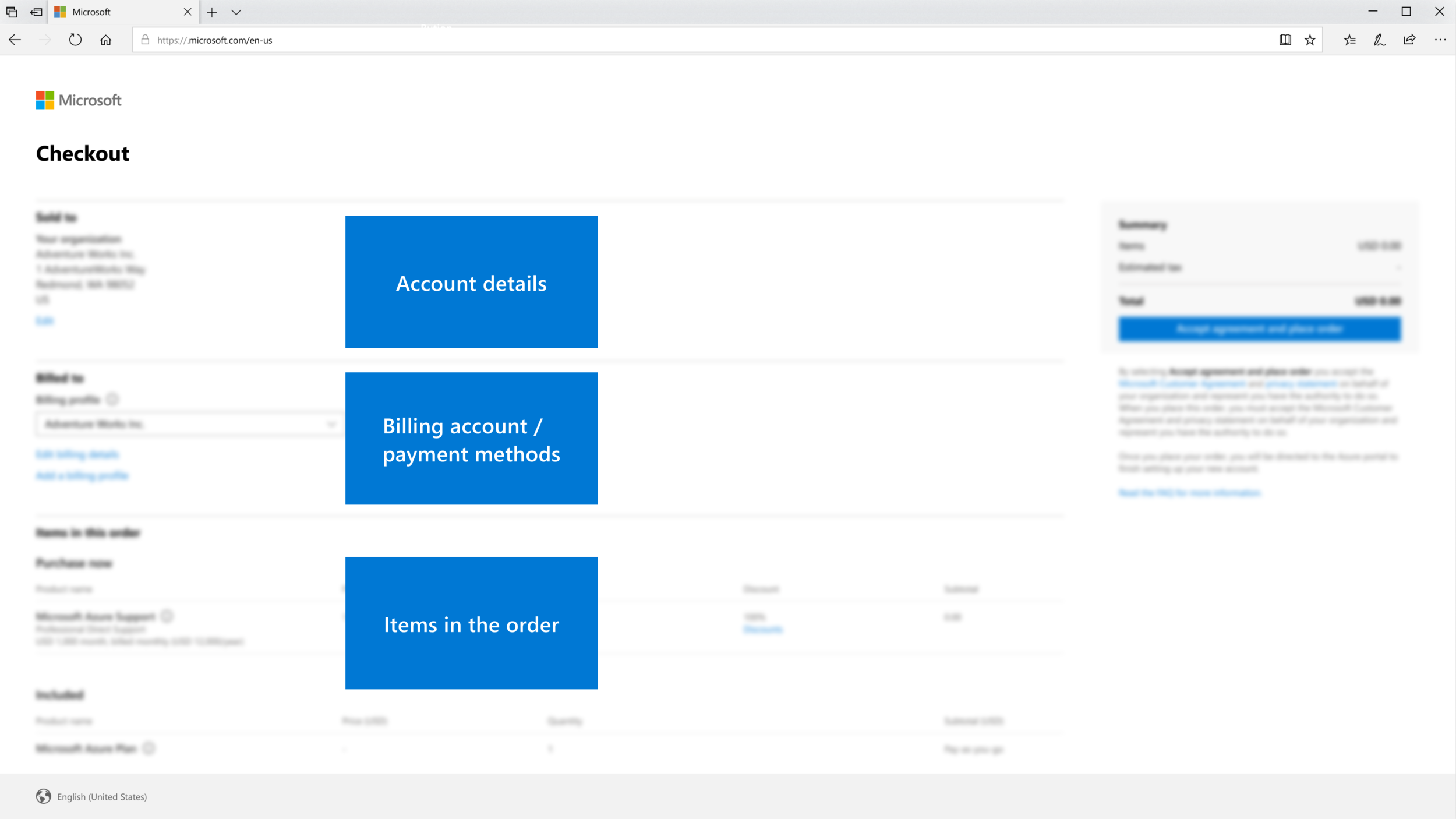Open the Billing profile dropdown
This screenshot has width=1456, height=819.
[x=190, y=424]
